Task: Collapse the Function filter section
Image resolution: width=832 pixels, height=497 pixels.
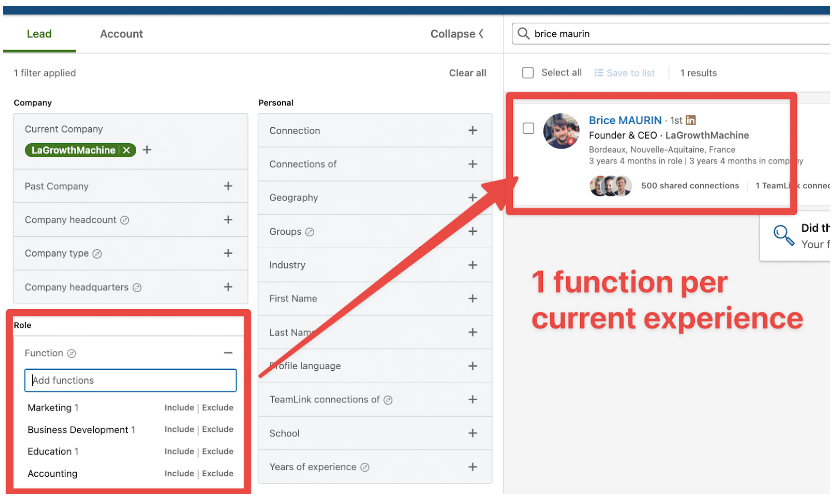Action: click(228, 353)
